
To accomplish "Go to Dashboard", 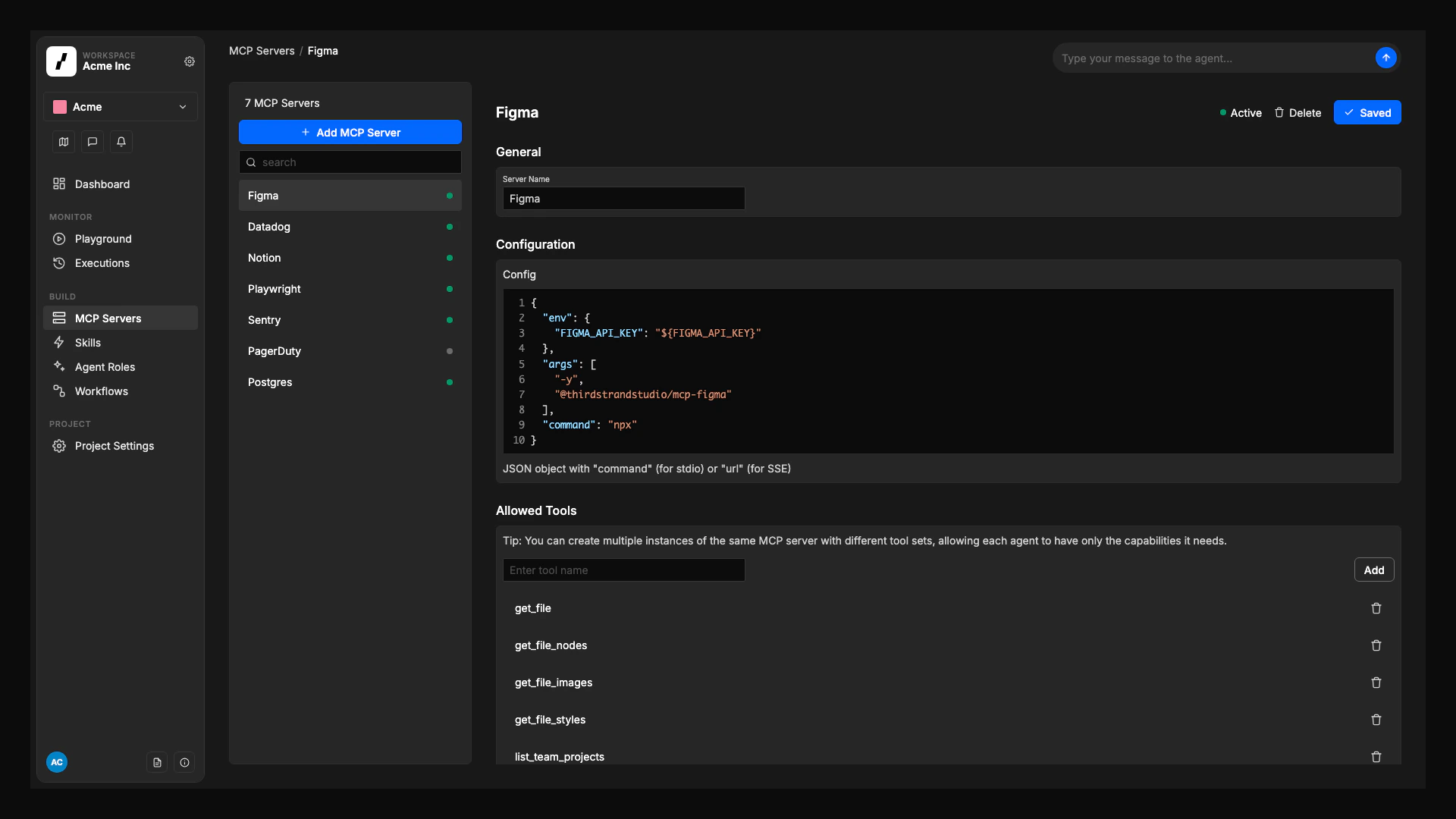I will tap(121, 184).
